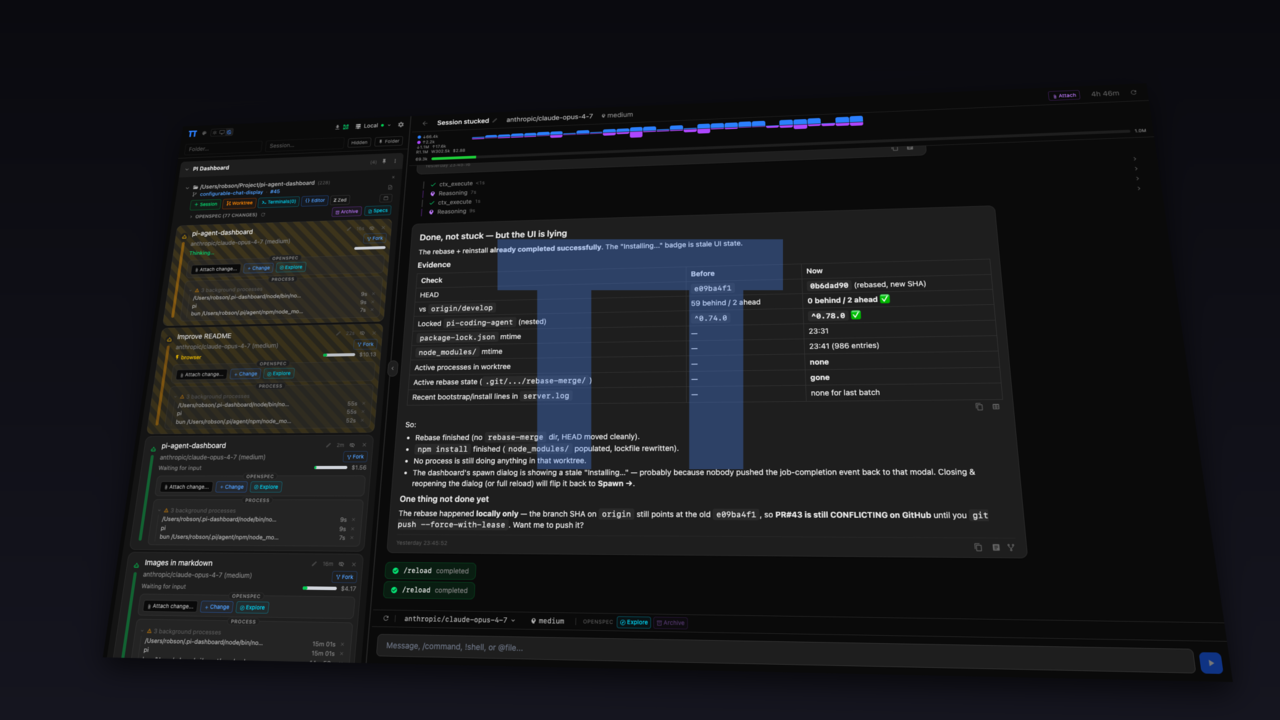Hide the Thinking pi-agent-dashboard session with the eye icon

[372, 228]
